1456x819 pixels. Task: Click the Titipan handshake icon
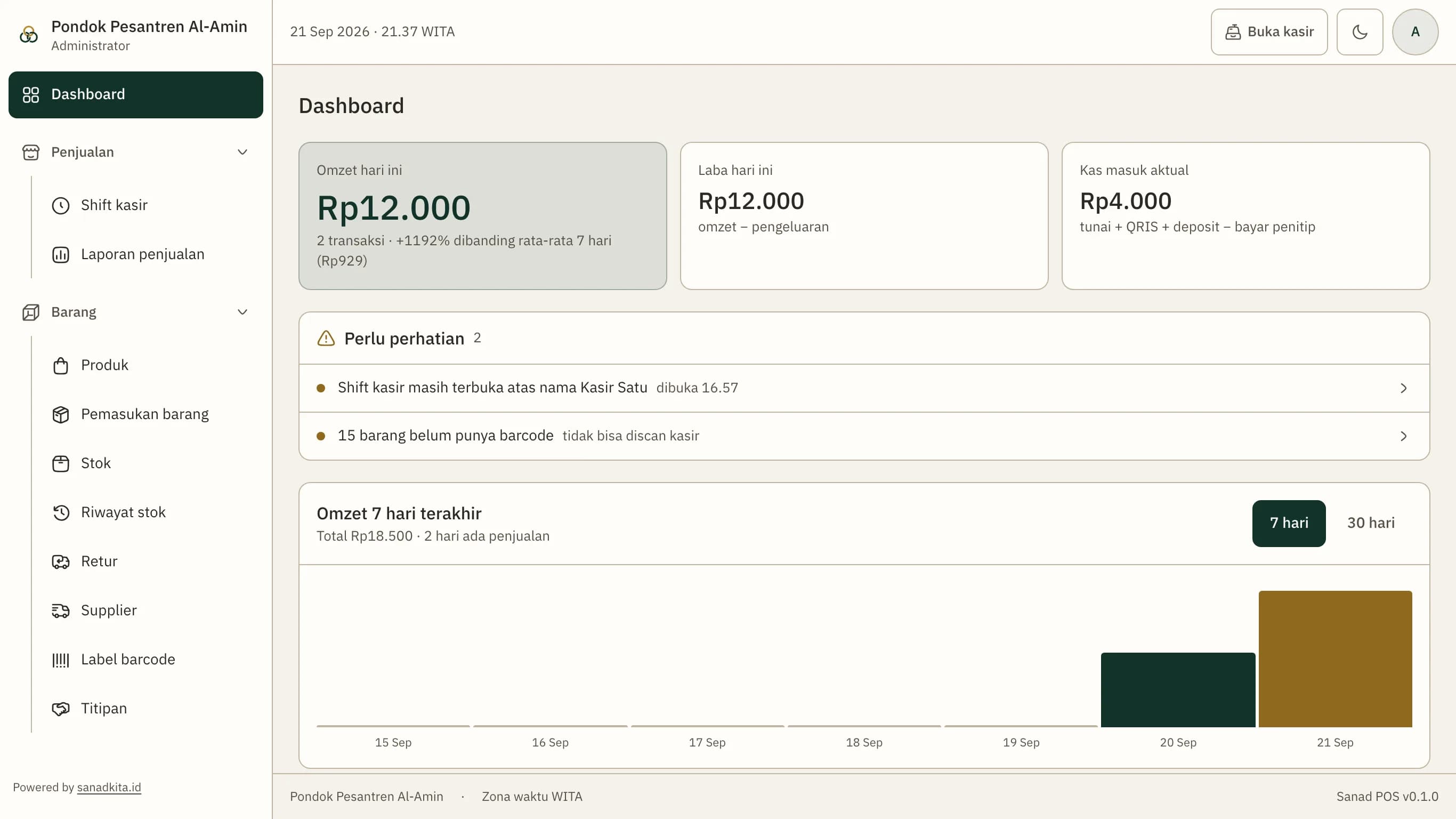(60, 709)
